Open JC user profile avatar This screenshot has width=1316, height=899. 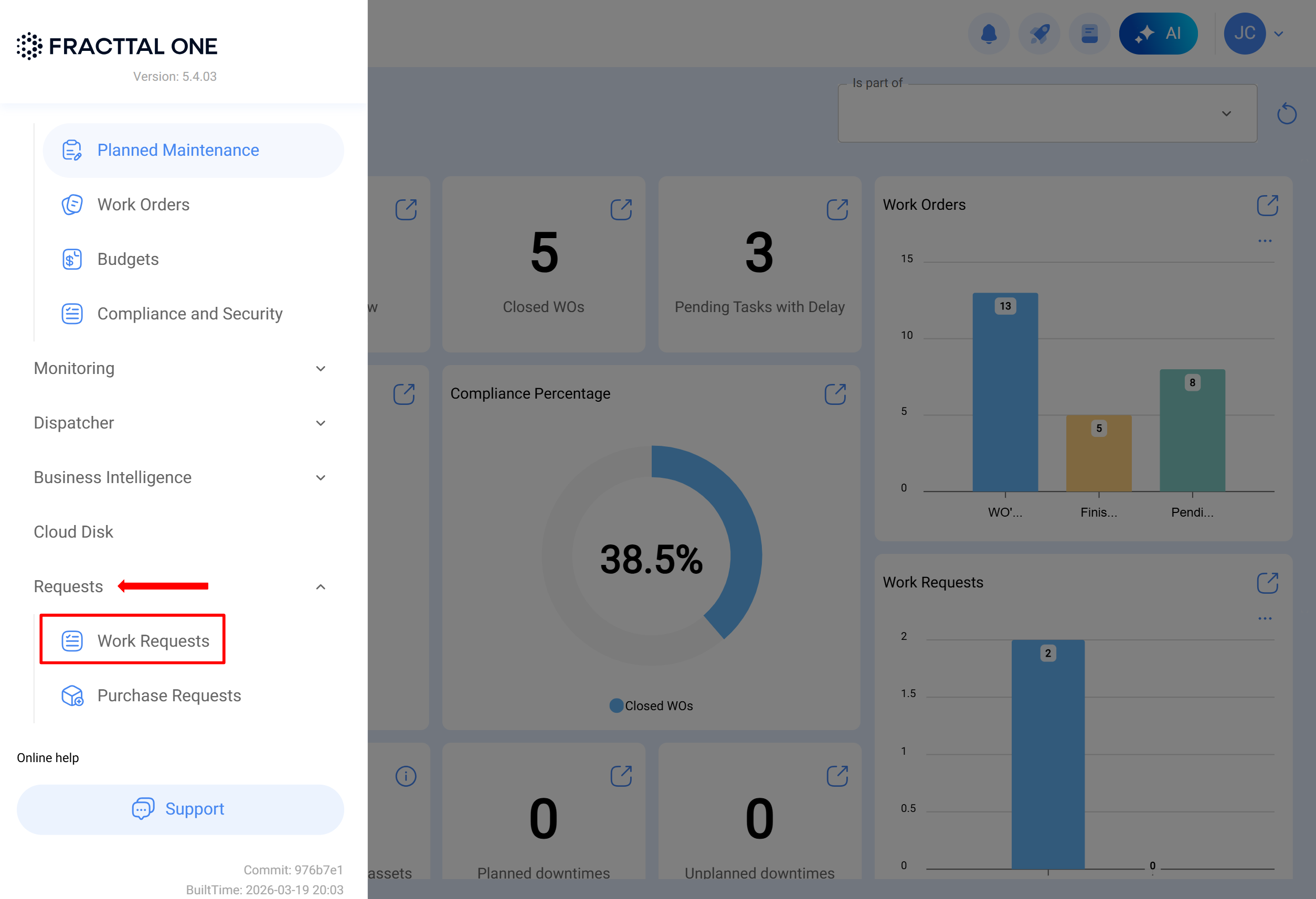[x=1244, y=34]
